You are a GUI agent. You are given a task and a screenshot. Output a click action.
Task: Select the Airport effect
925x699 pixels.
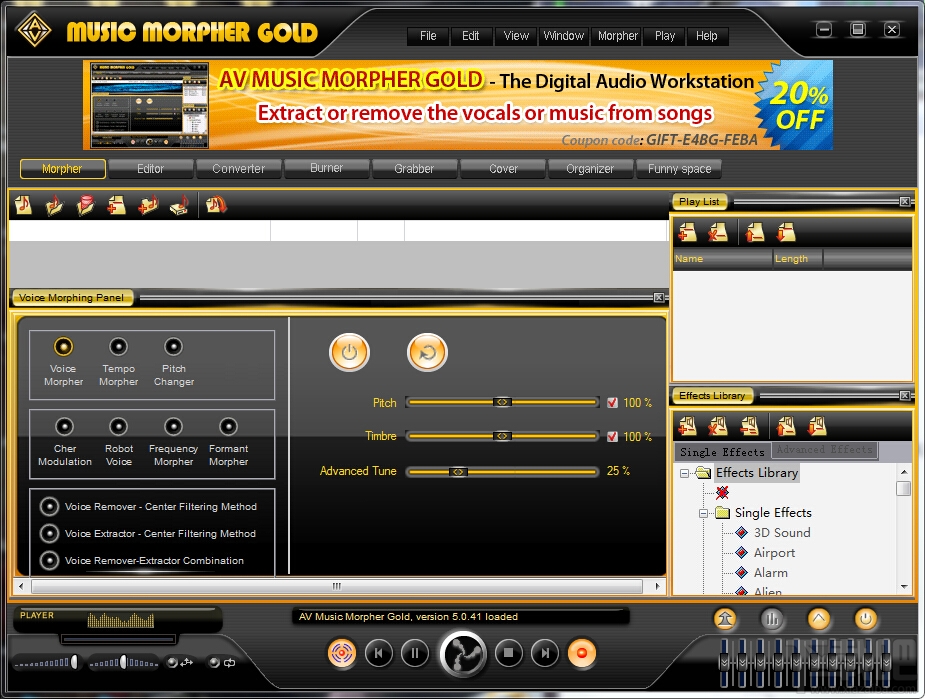pos(774,553)
